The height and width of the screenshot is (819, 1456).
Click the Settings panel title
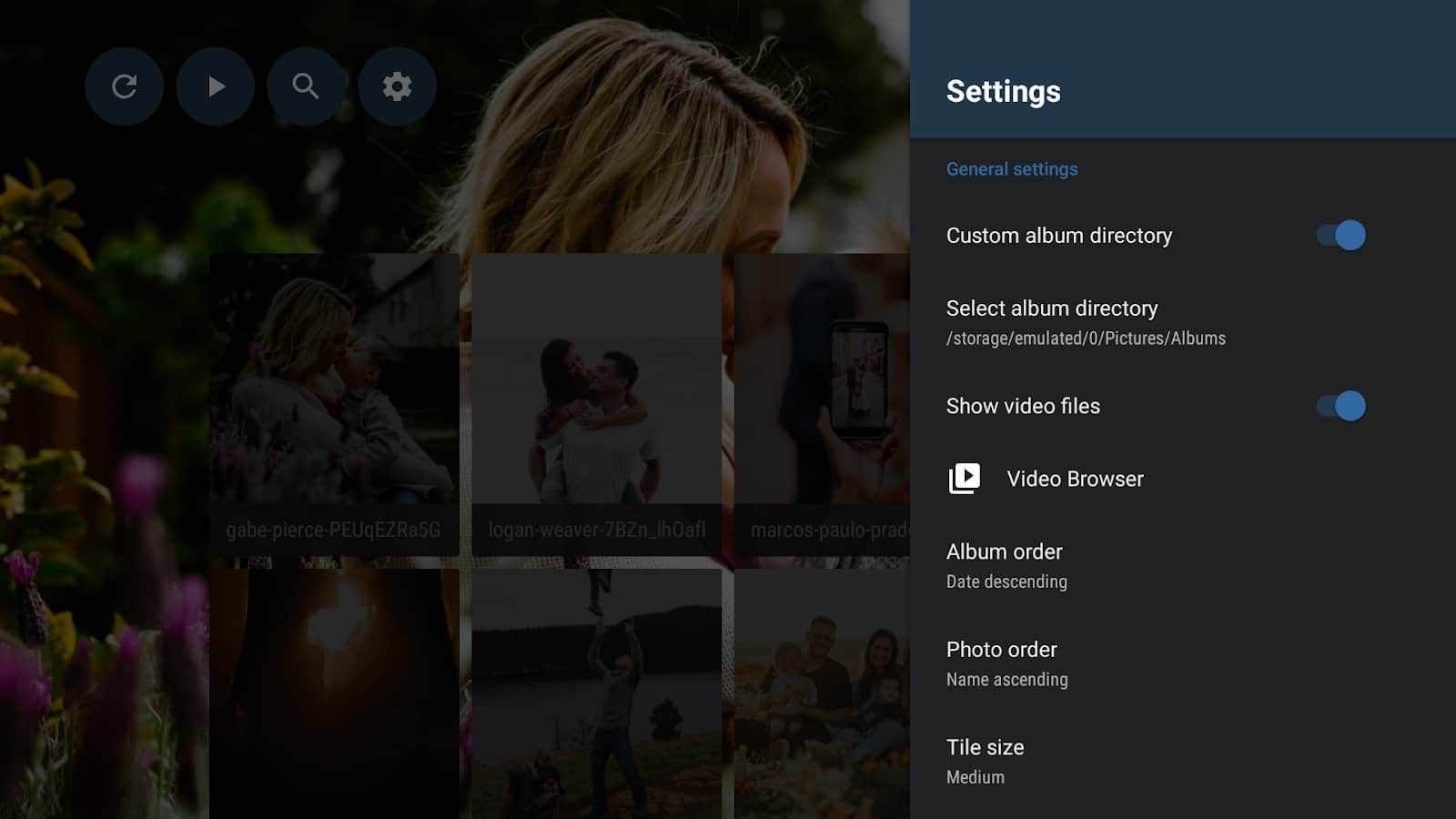coord(1003,91)
